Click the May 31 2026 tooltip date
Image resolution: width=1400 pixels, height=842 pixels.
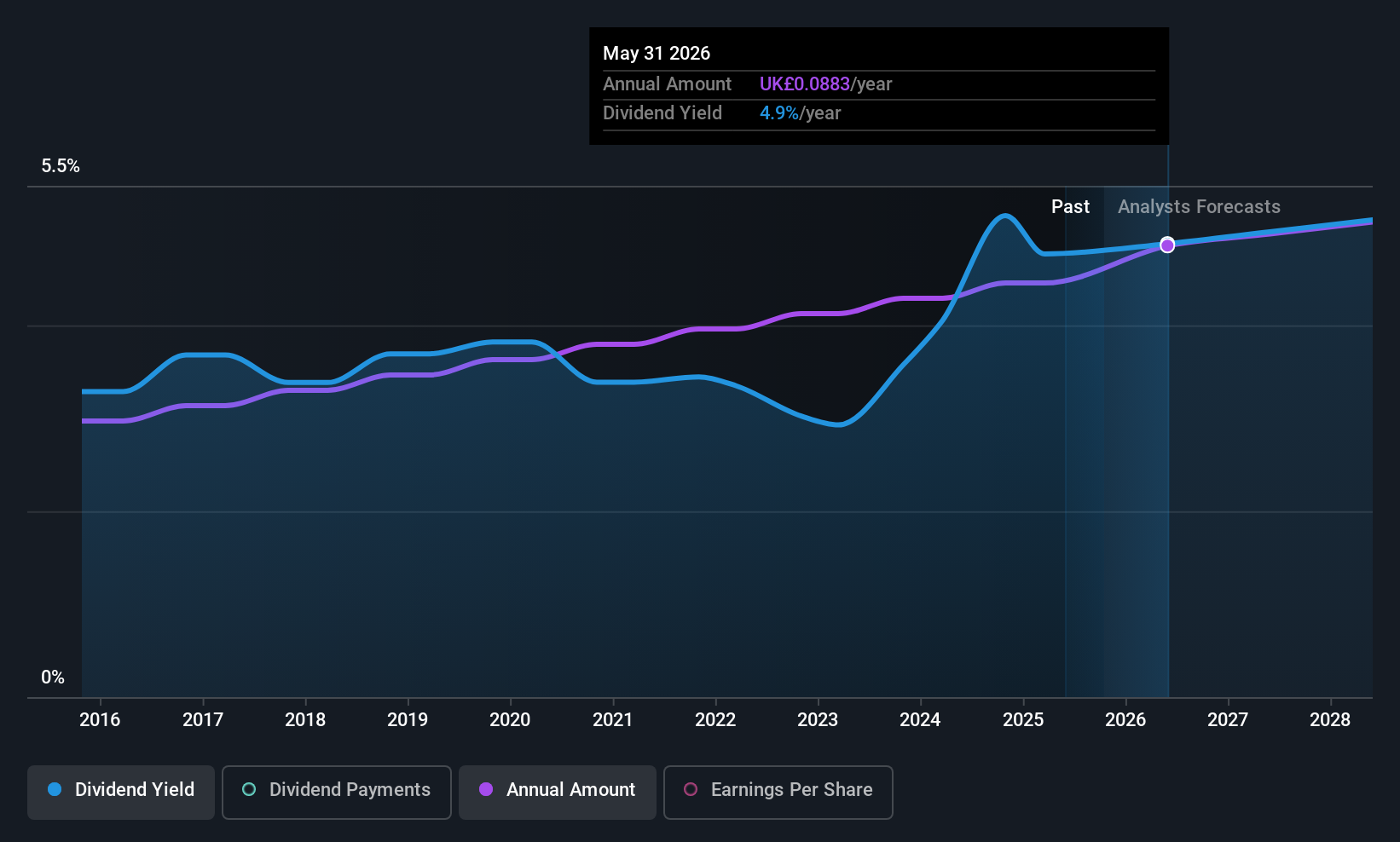pos(657,53)
